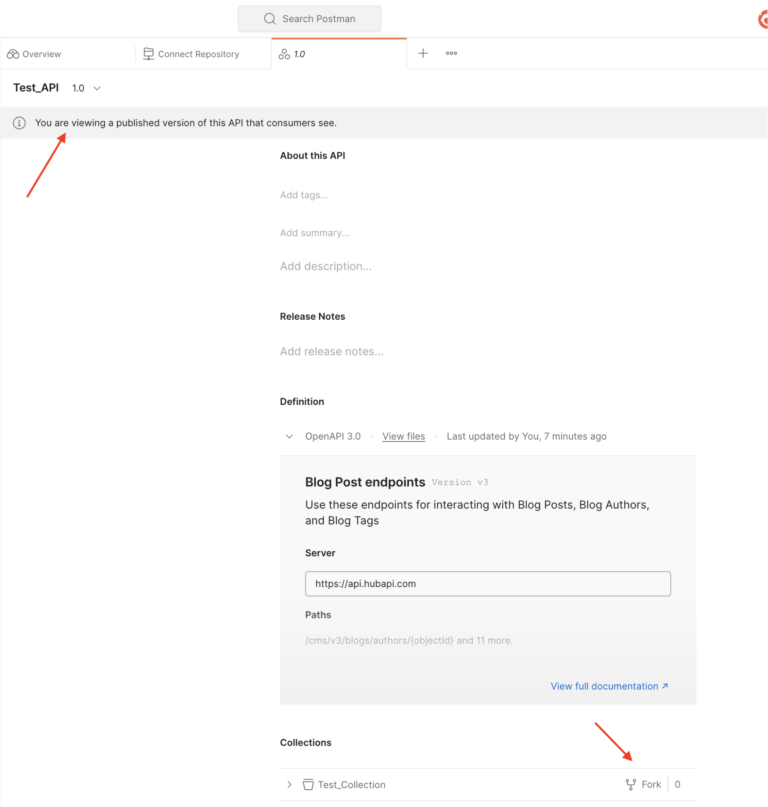Screen dimensions: 768x807
Task: Click the info icon in published banner
Action: [x=19, y=123]
